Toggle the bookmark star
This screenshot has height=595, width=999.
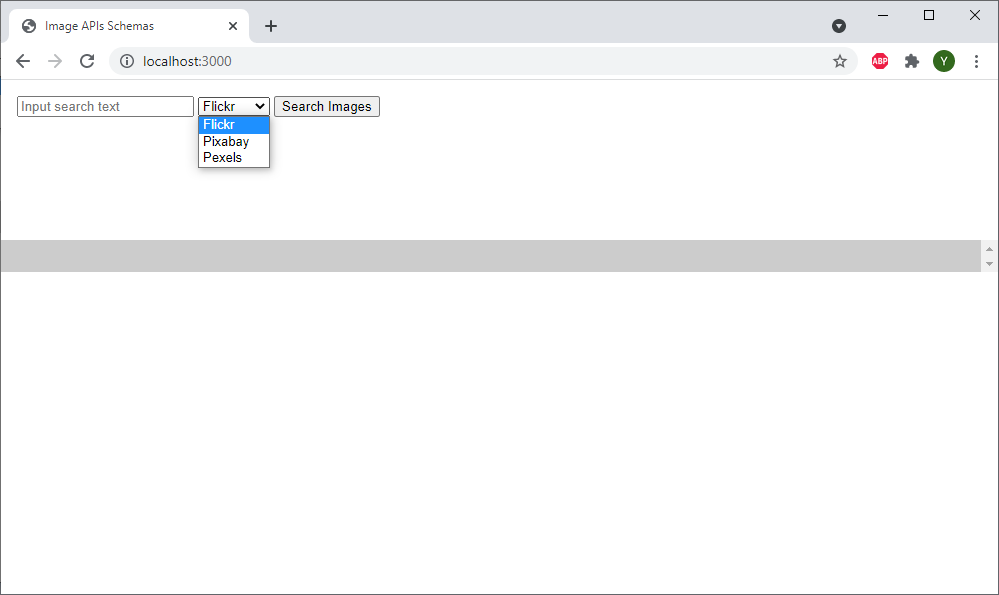tap(840, 61)
